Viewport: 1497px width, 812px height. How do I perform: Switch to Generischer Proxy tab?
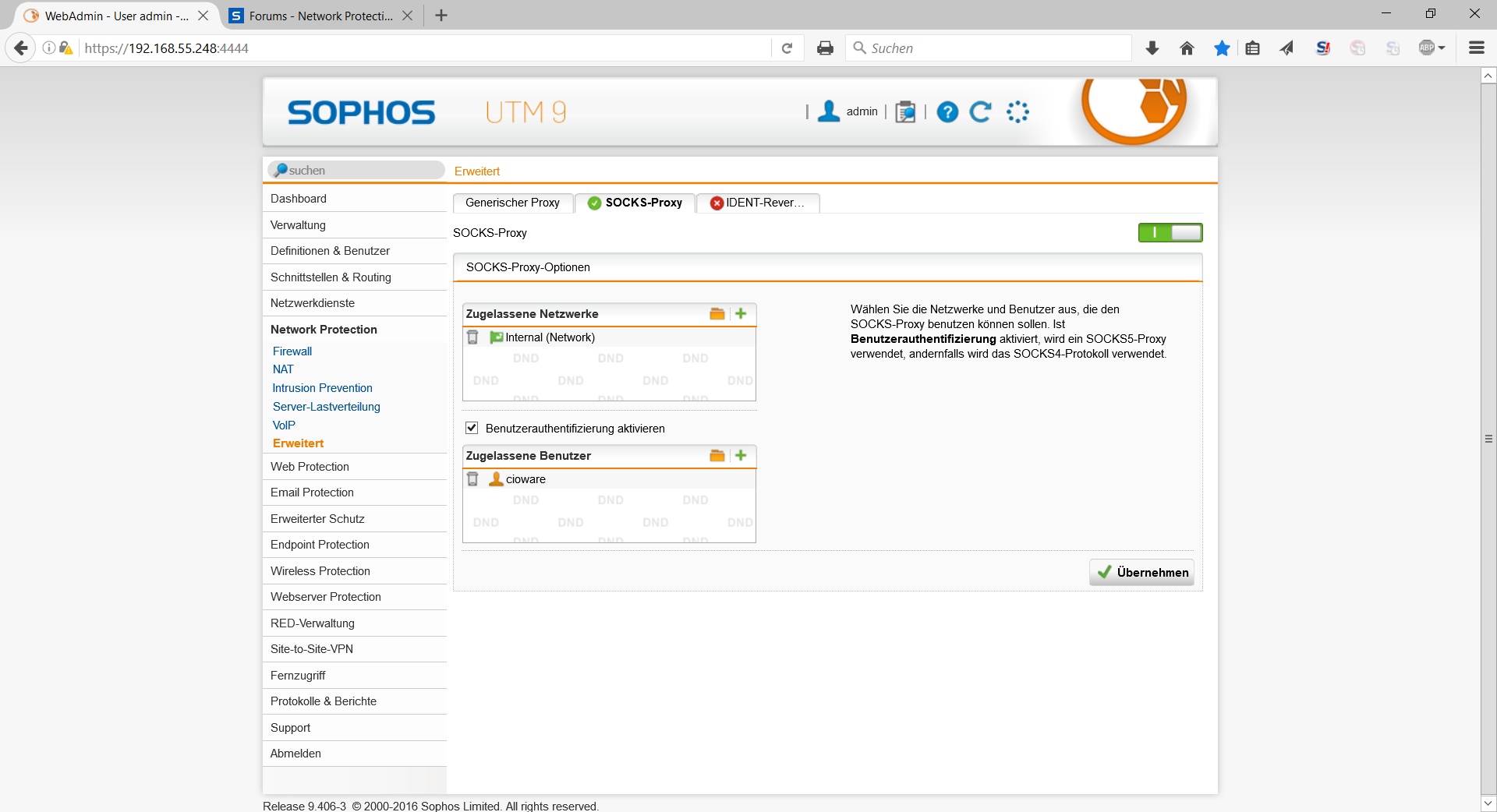pos(513,203)
